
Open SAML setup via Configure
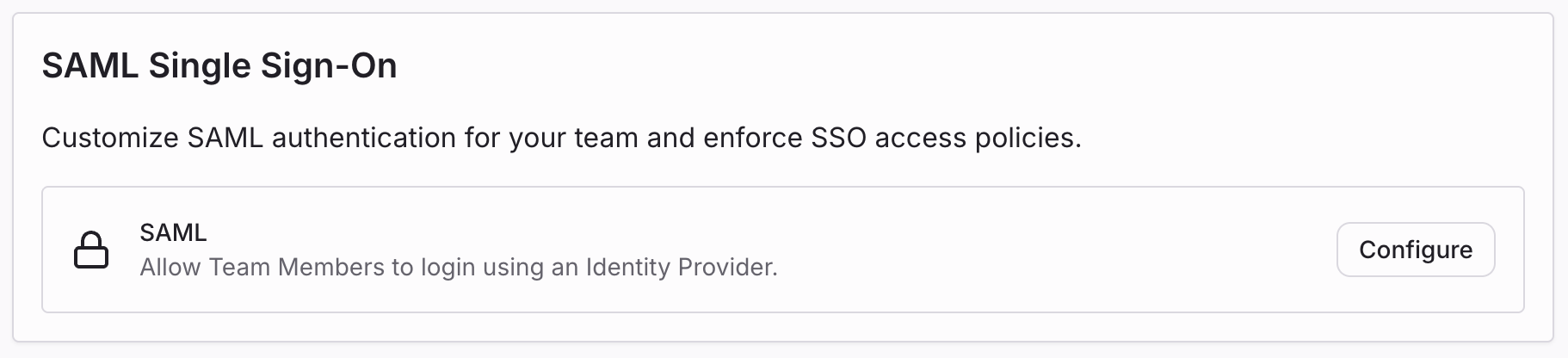click(x=1415, y=250)
